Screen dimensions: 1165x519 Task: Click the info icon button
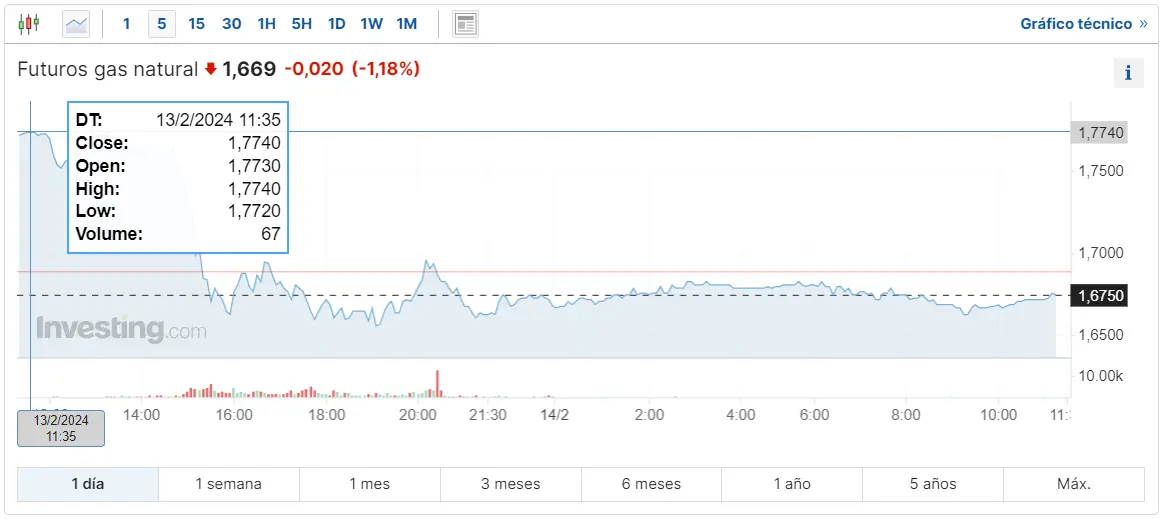1128,73
